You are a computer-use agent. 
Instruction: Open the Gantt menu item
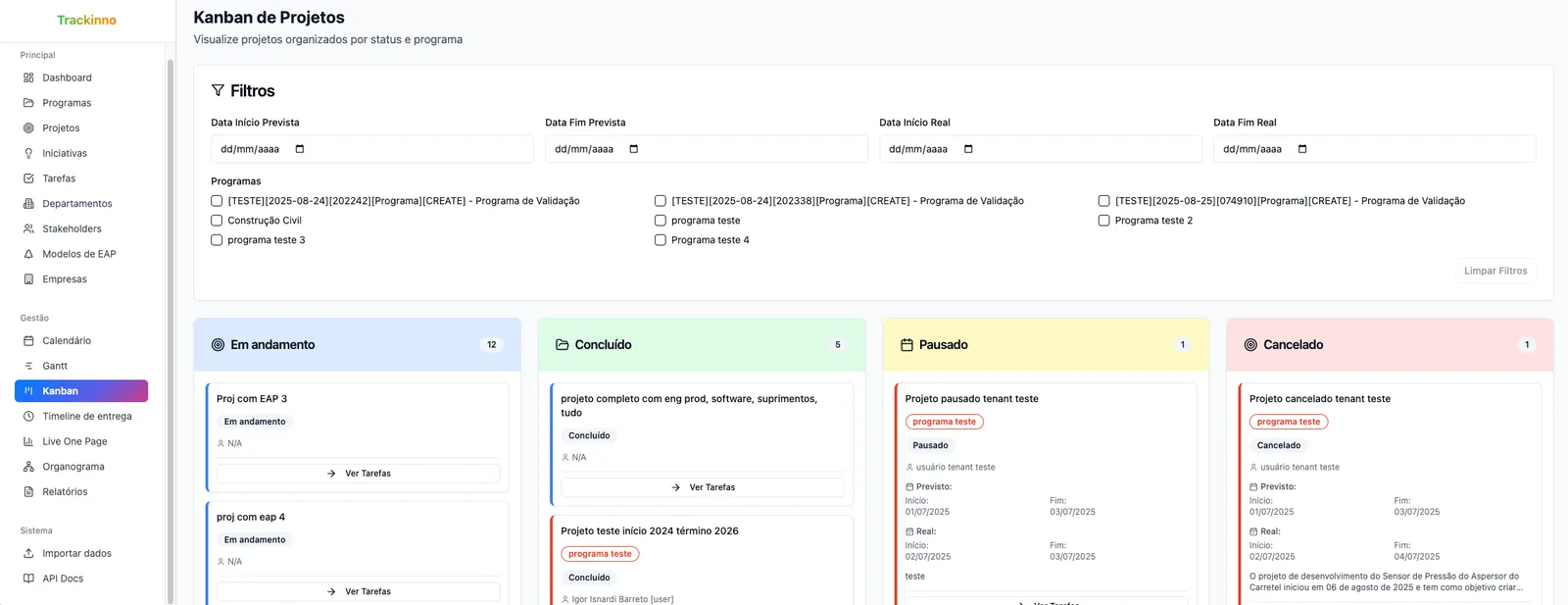click(81, 366)
